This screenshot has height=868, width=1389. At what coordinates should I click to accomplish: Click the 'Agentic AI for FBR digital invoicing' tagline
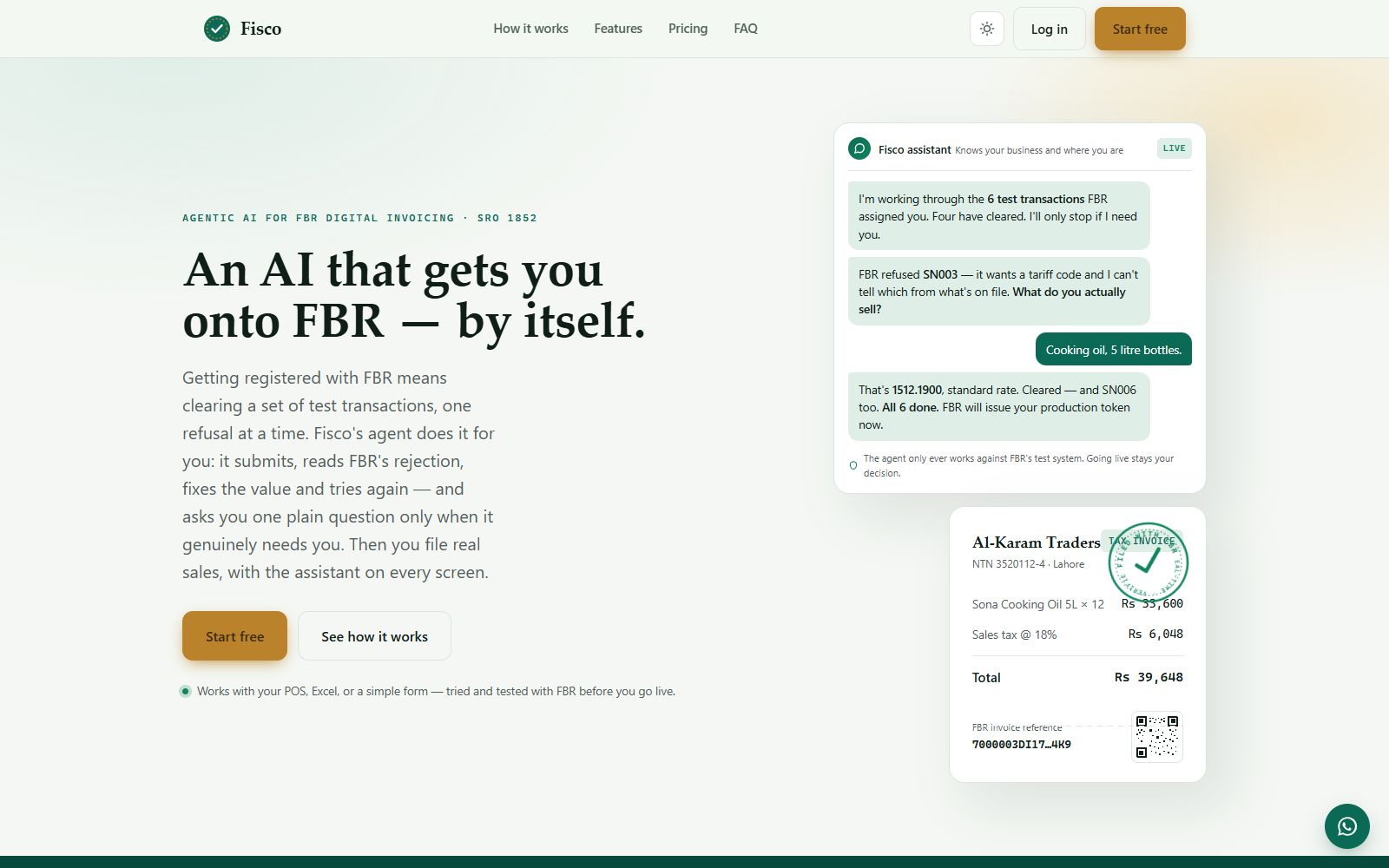[359, 218]
